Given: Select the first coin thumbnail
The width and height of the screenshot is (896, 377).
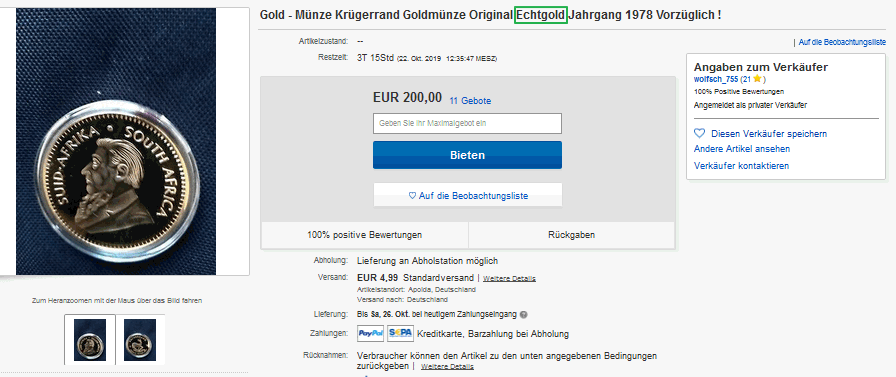Looking at the screenshot, I should pyautogui.click(x=90, y=340).
